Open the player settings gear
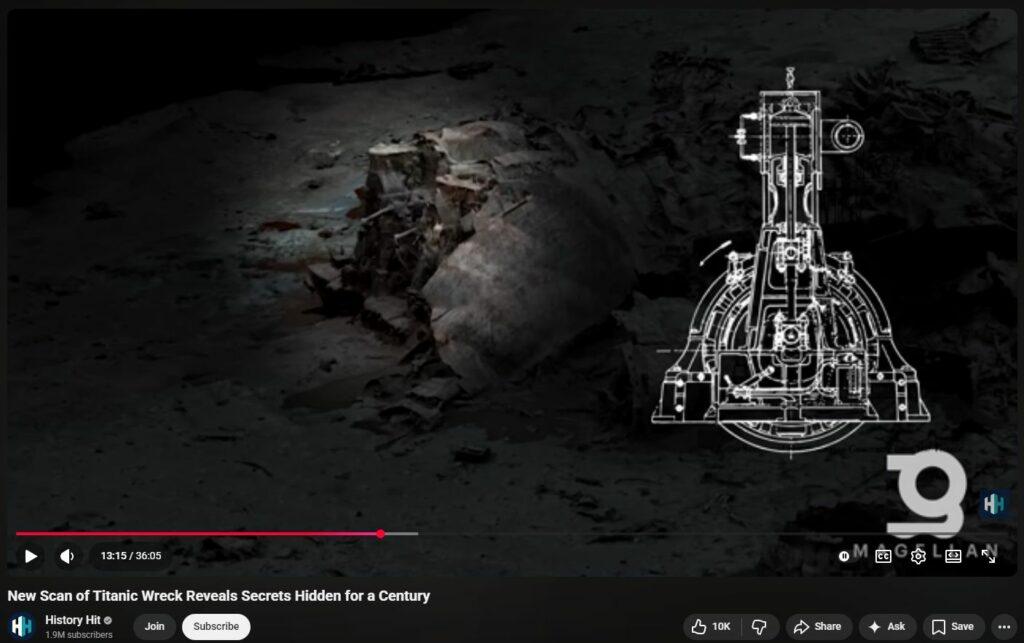Image resolution: width=1024 pixels, height=643 pixels. [918, 556]
